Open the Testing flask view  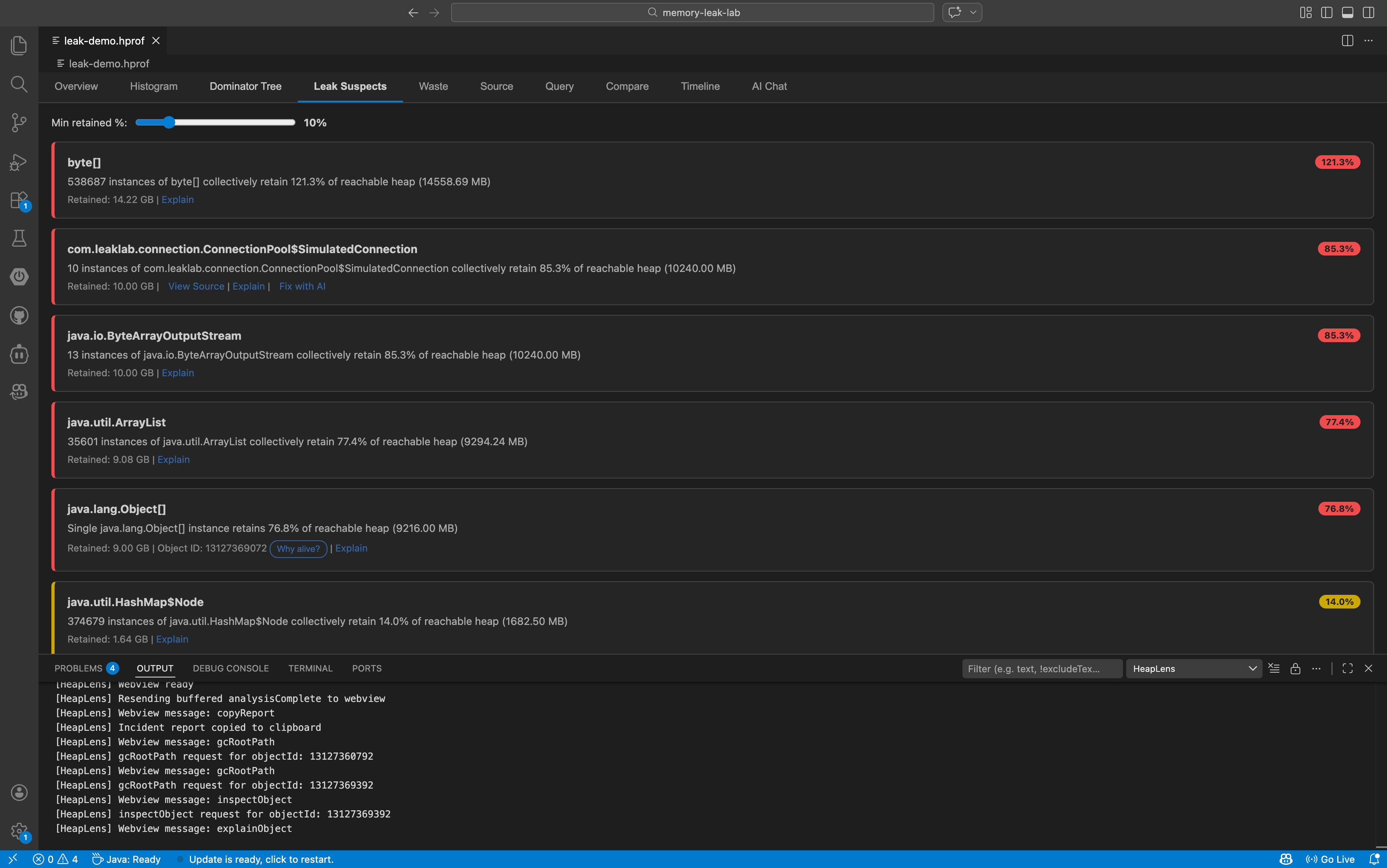pos(19,238)
